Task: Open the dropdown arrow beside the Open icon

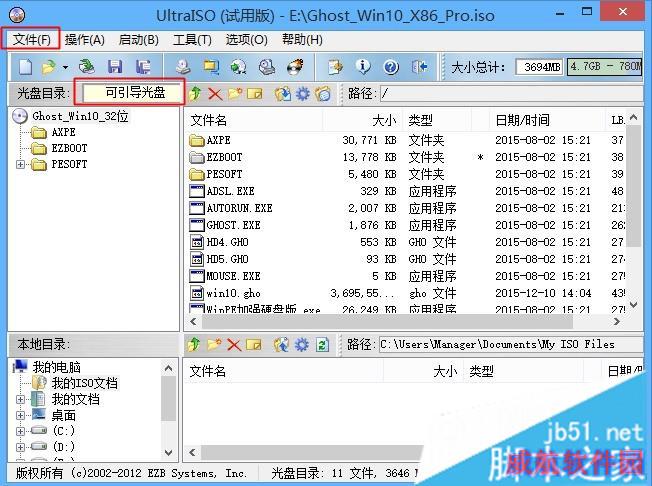Action: pyautogui.click(x=65, y=67)
